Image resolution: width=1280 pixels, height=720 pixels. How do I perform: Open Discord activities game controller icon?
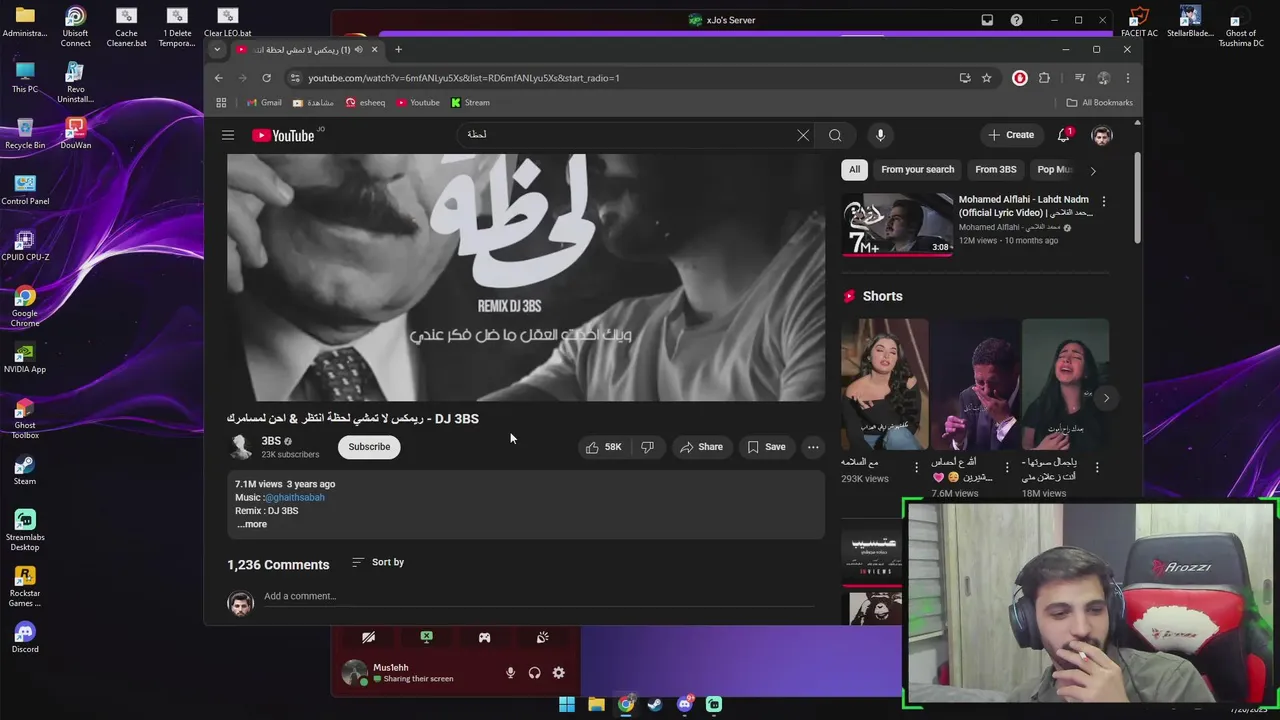(484, 637)
